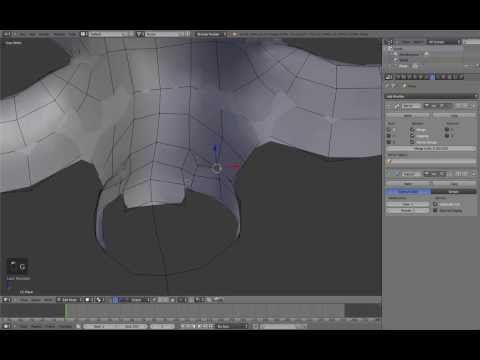The image size is (480, 360).
Task: Click the Mirror modifier name field
Action: point(412,106)
